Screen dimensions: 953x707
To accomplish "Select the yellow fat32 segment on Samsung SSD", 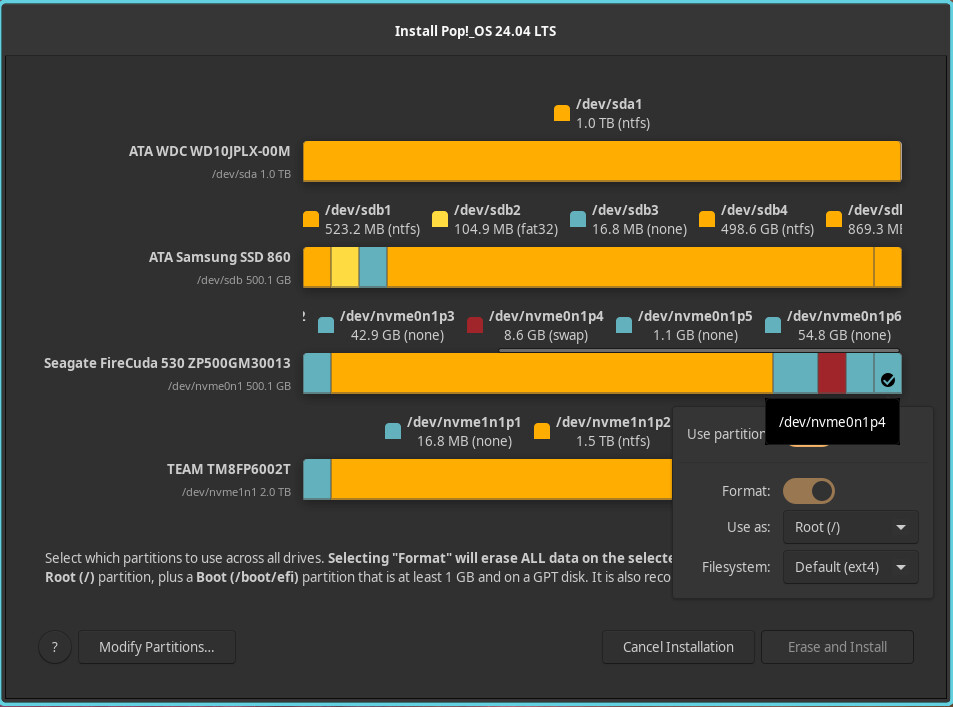I will (345, 267).
